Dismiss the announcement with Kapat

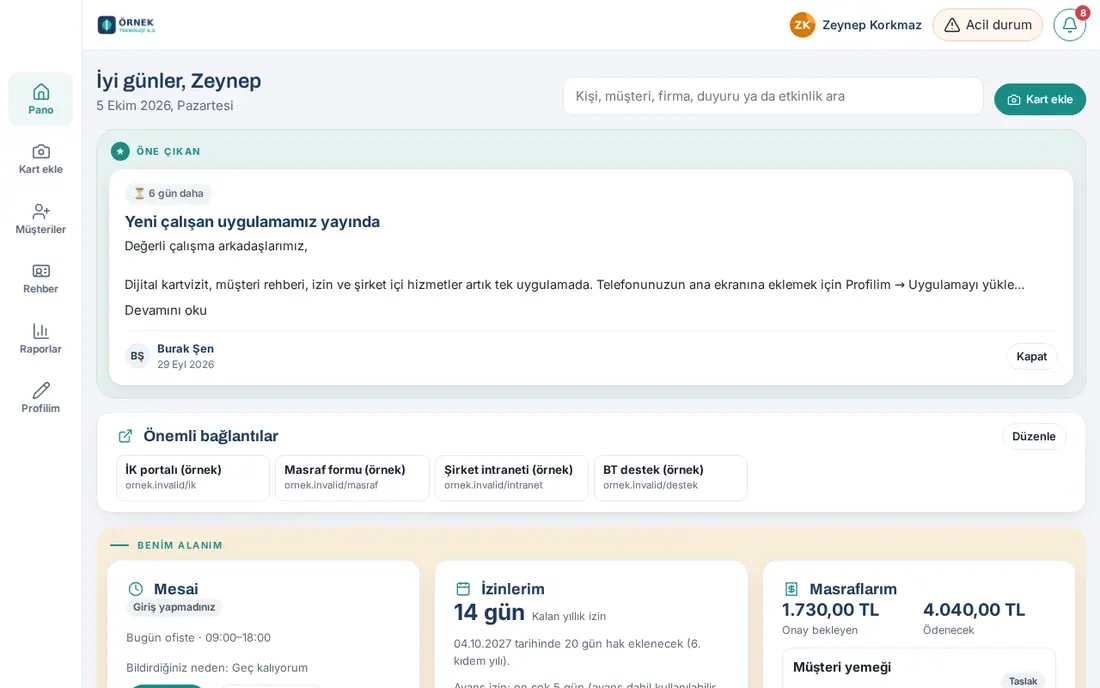tap(1031, 356)
